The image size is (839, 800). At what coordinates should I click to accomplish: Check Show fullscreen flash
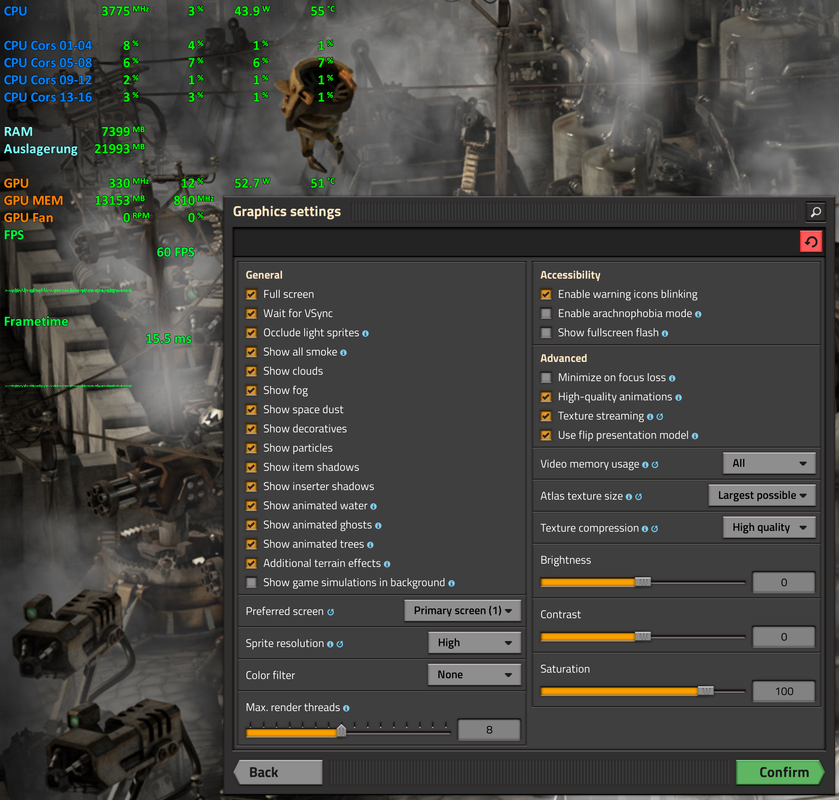[x=546, y=333]
